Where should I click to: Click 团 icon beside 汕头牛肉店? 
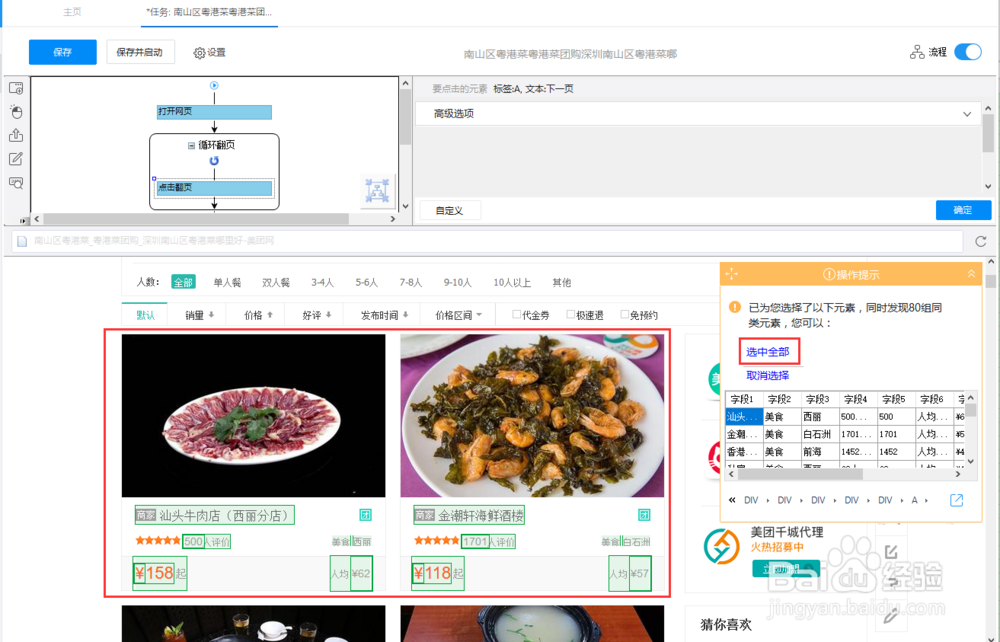tap(365, 515)
